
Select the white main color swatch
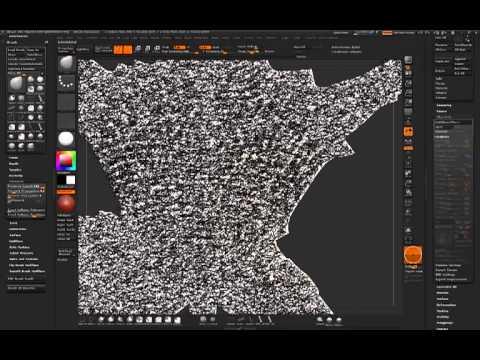pyautogui.click(x=71, y=180)
